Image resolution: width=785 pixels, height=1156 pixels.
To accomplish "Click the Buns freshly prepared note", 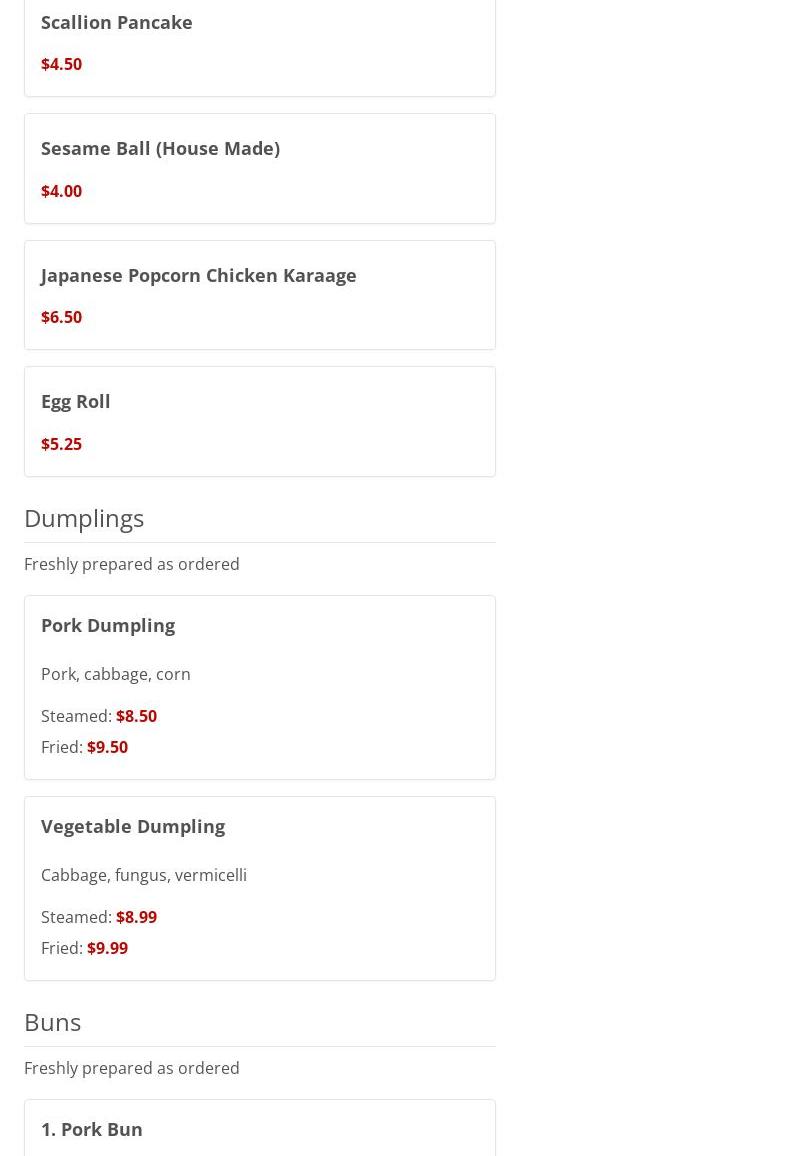I will tap(132, 1068).
